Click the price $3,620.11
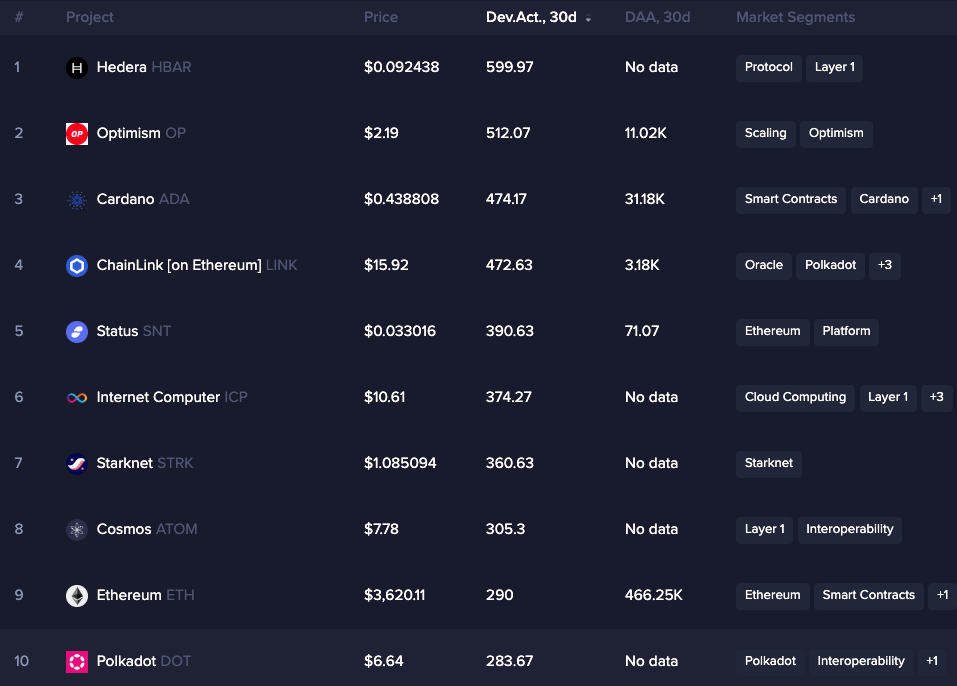Screen dimensions: 957x686 coord(394,595)
